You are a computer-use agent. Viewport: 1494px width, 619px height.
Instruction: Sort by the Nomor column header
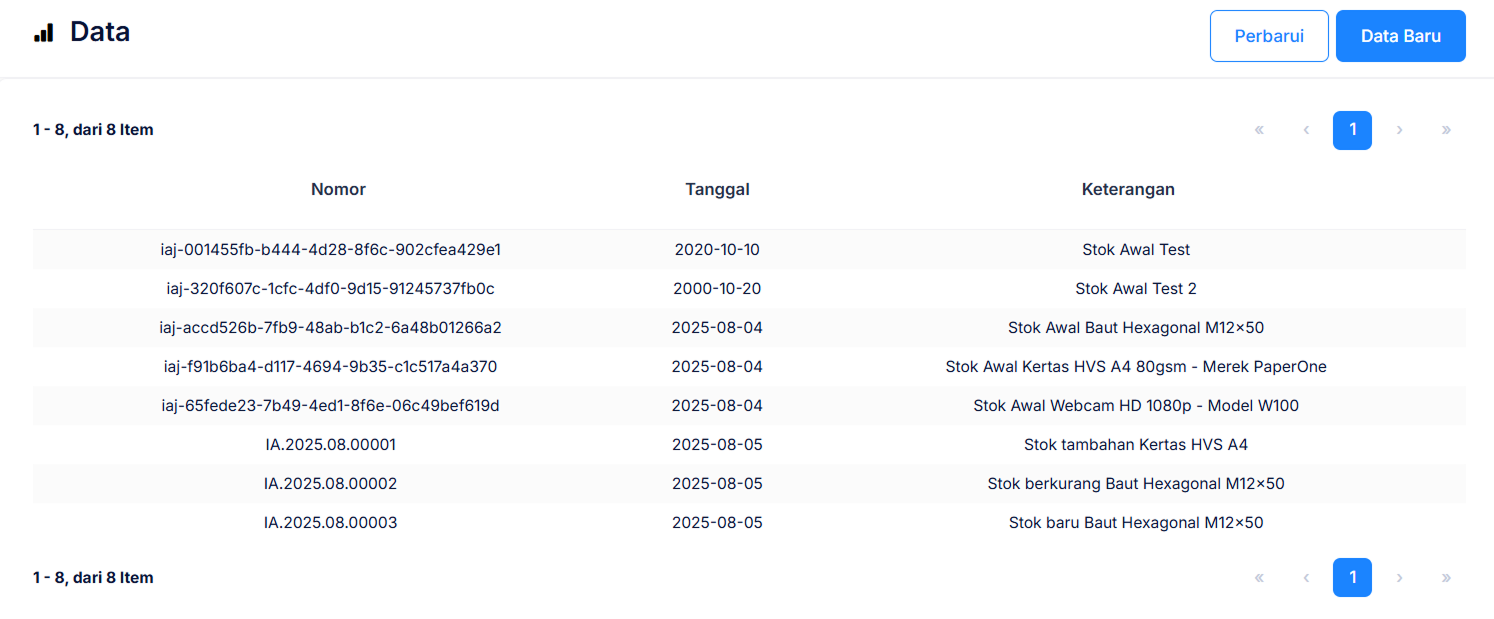click(x=338, y=189)
